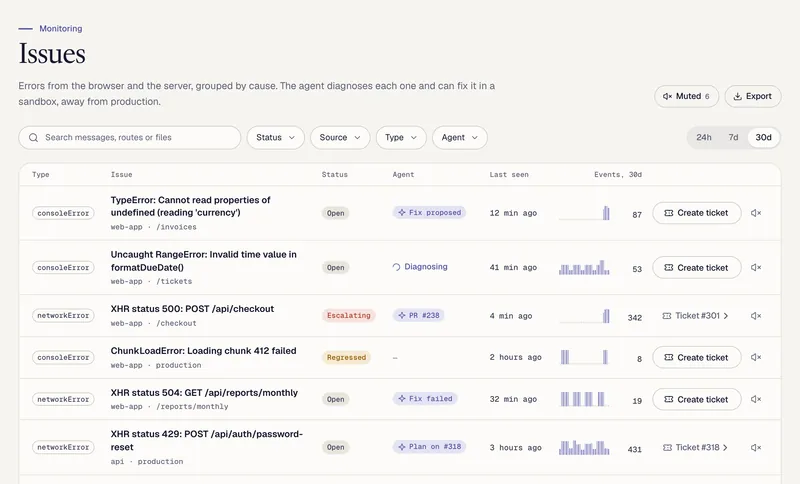Screen dimensions: 800x484
Task: Switch time range to 7d
Action: 733,138
